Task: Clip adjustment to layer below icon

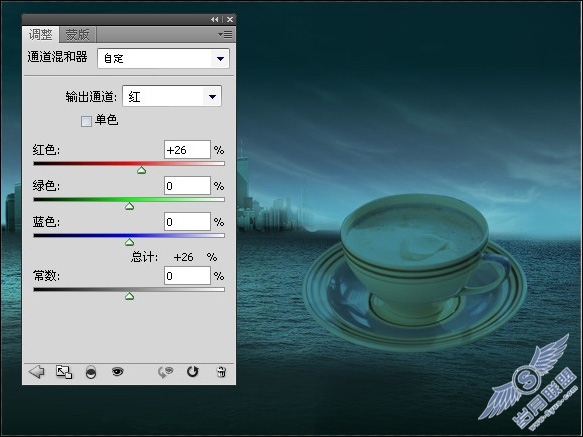Action: pyautogui.click(x=91, y=372)
